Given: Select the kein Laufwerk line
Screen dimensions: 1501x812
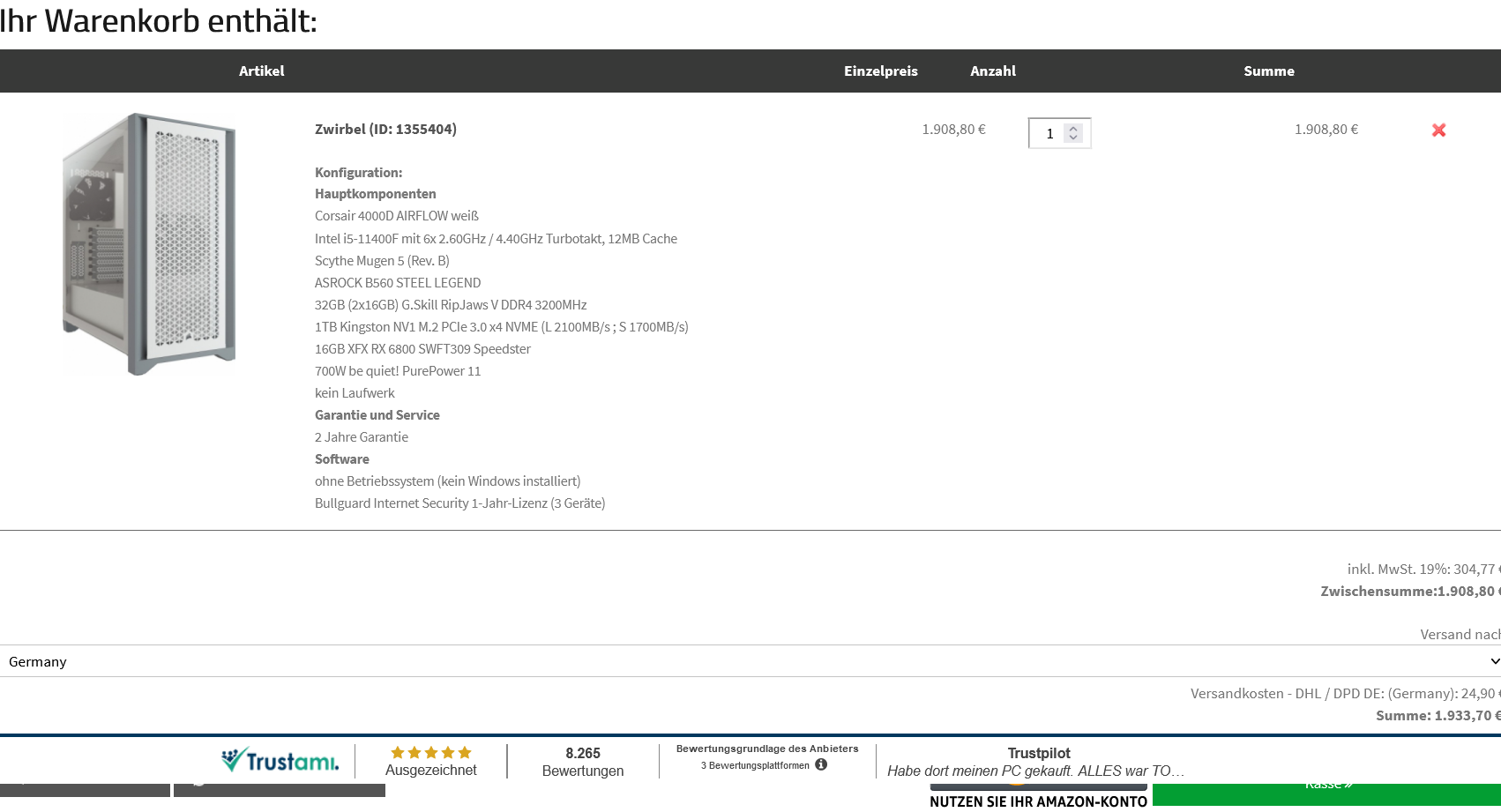Looking at the screenshot, I should click(355, 393).
